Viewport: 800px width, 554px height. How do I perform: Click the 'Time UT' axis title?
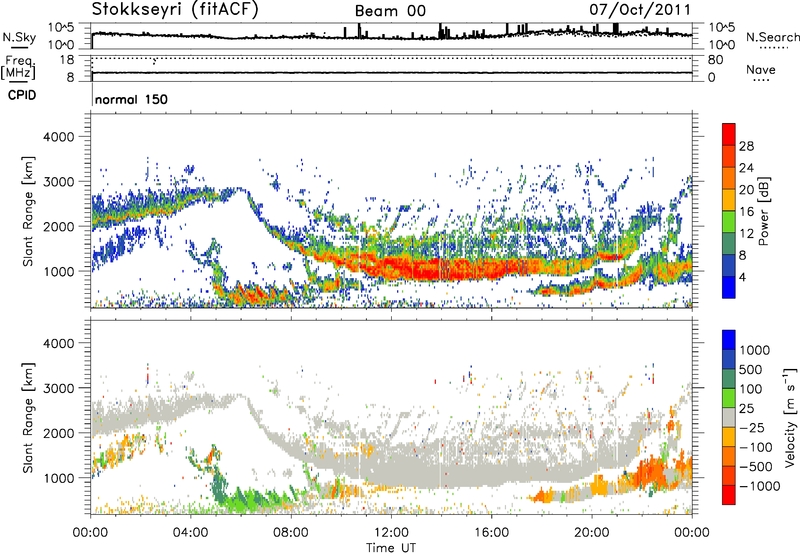(391, 548)
